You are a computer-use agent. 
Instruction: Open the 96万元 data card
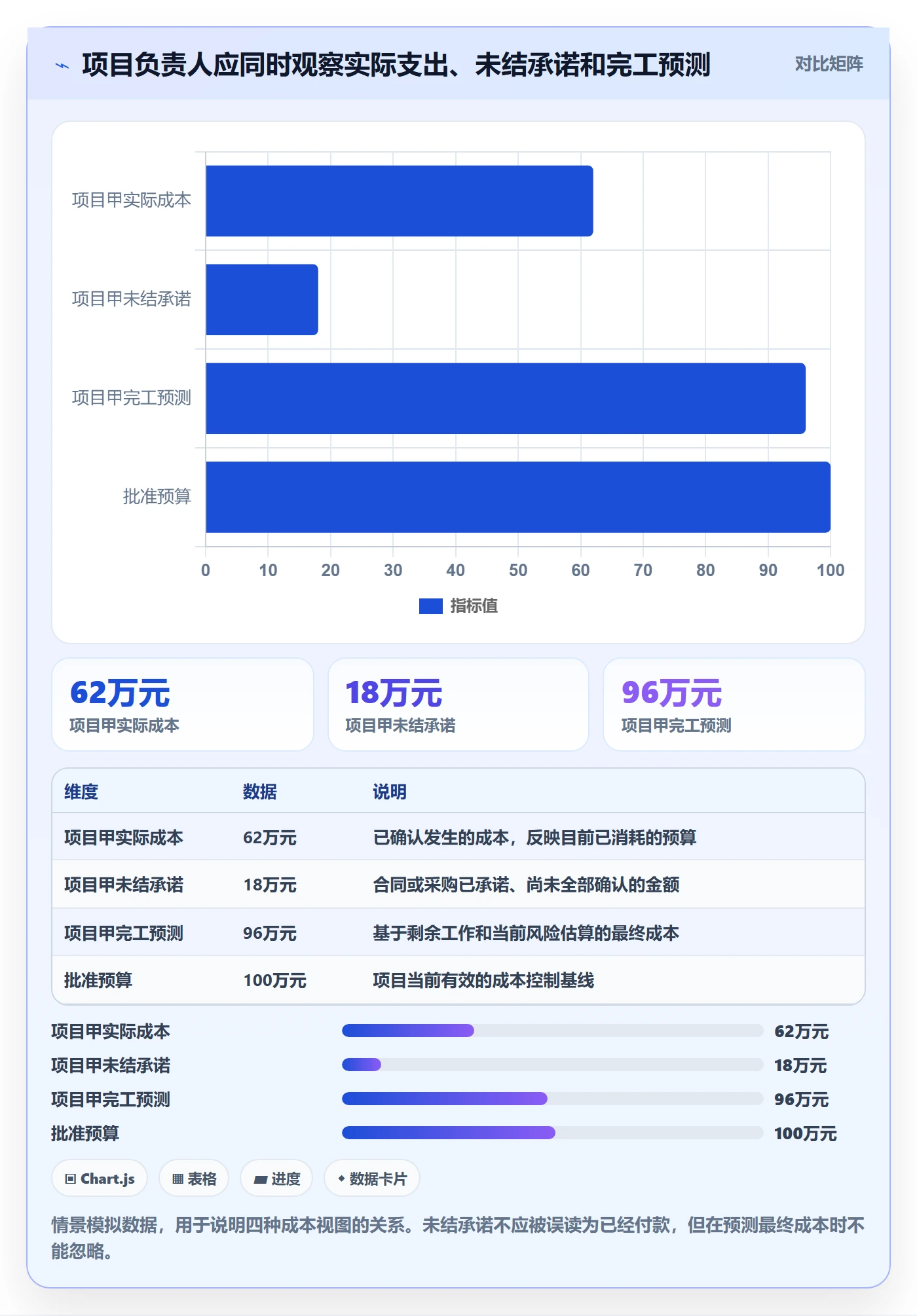coord(734,704)
